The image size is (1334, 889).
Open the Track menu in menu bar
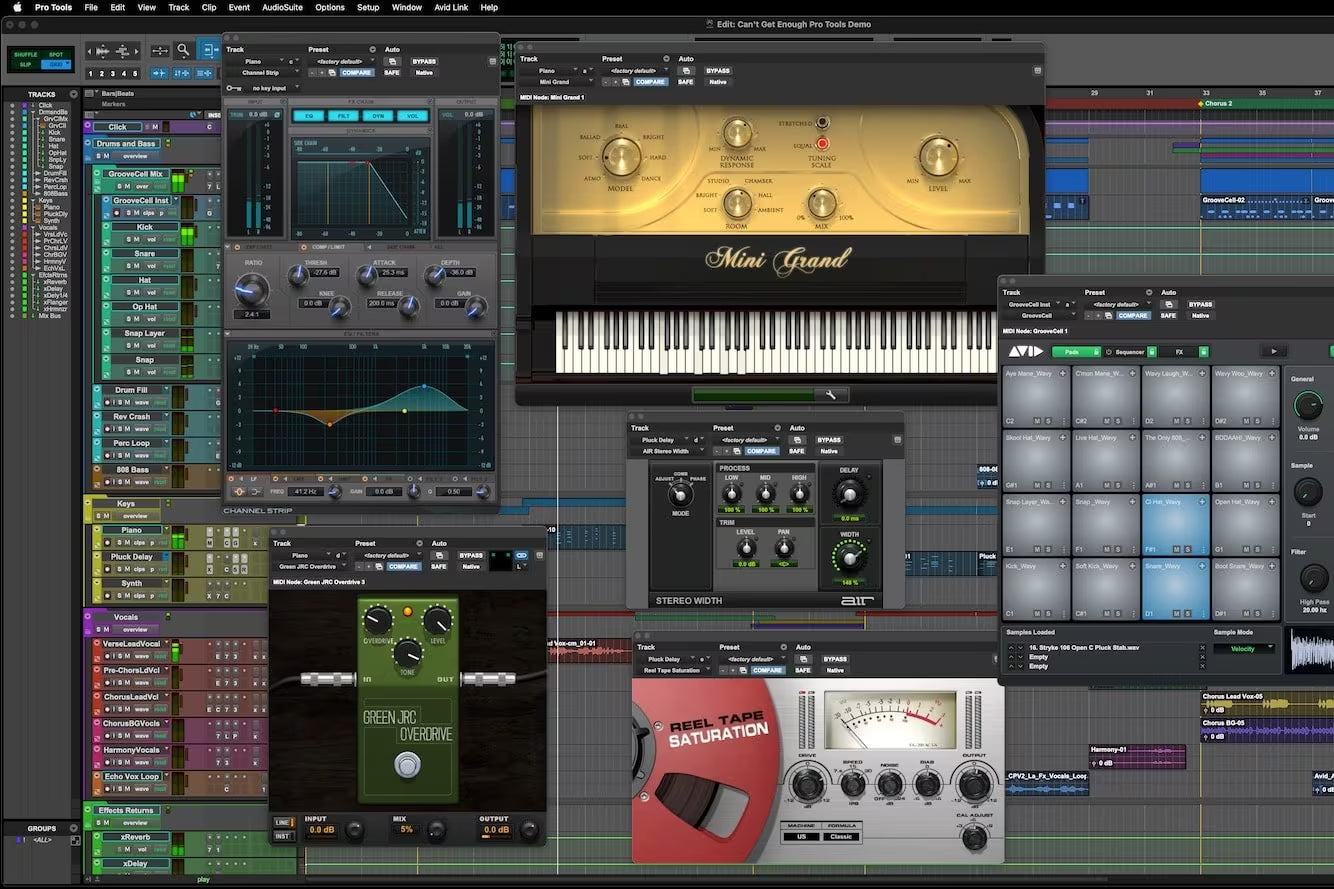click(178, 7)
